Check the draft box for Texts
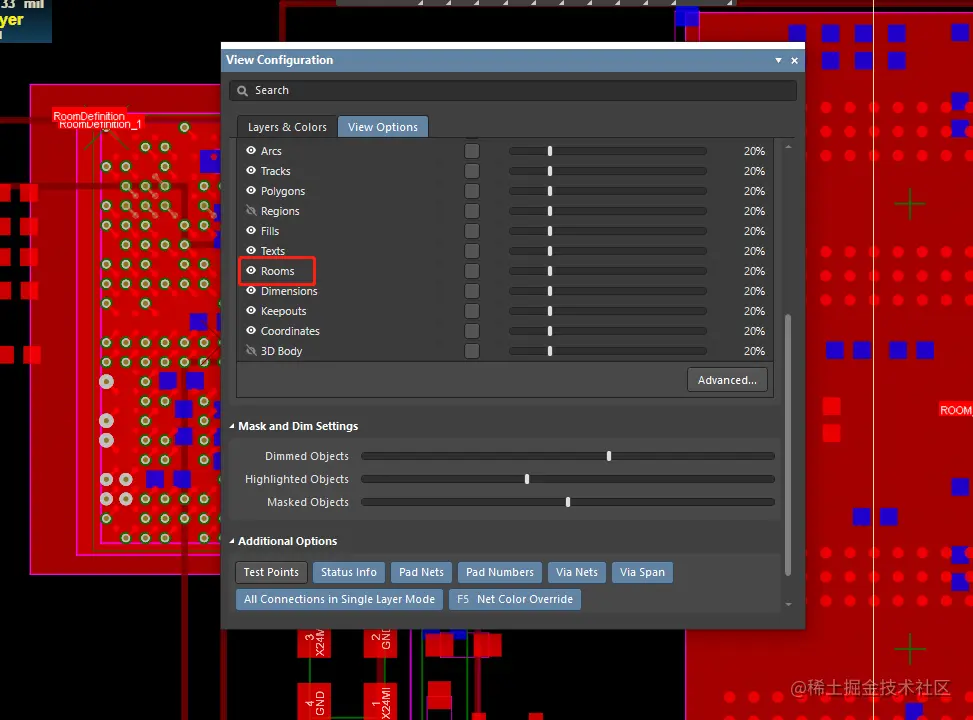Screen dimensions: 973x720 pyautogui.click(x=472, y=251)
